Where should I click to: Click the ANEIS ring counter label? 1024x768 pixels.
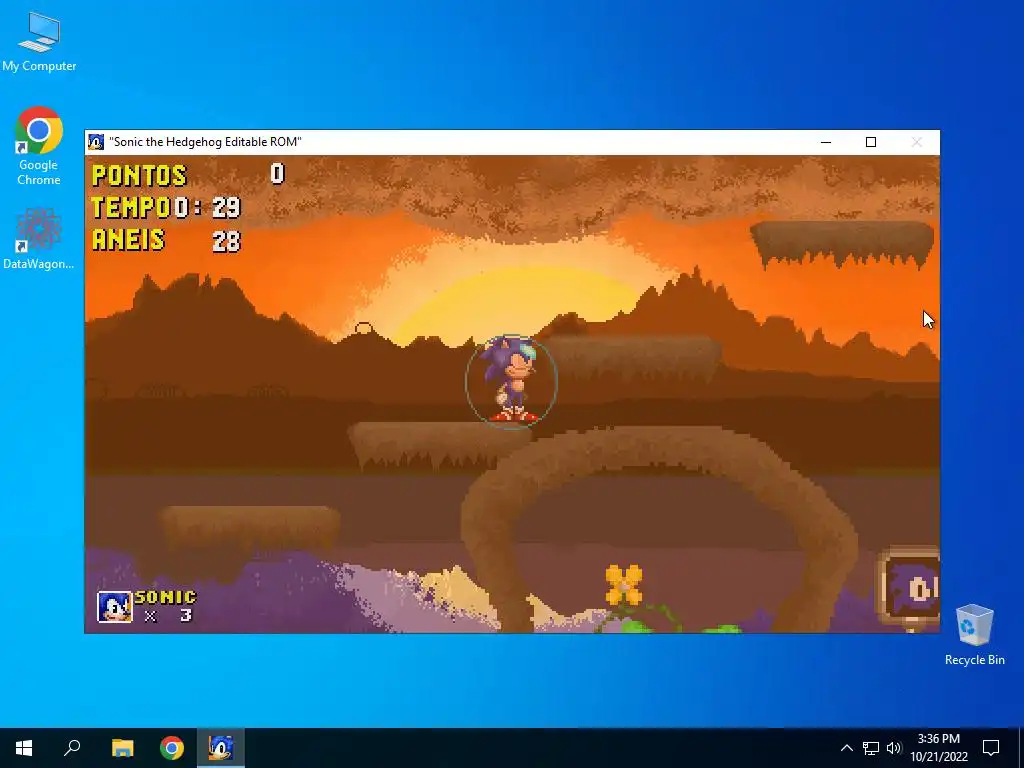pyautogui.click(x=128, y=240)
